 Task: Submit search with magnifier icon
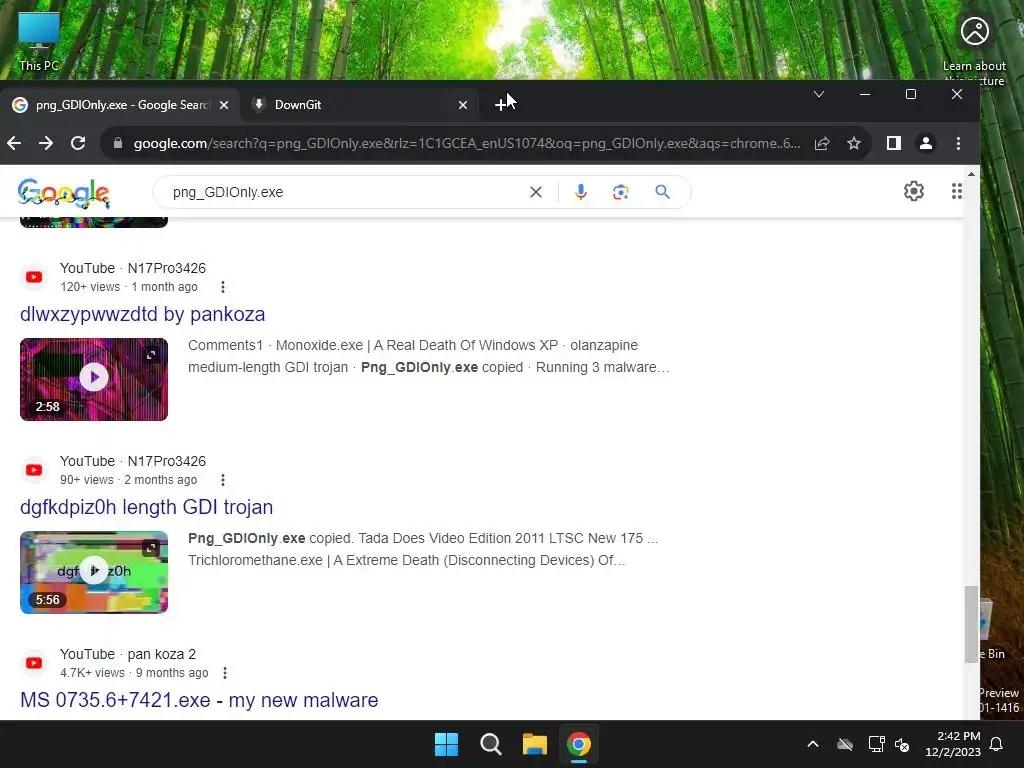coord(662,192)
